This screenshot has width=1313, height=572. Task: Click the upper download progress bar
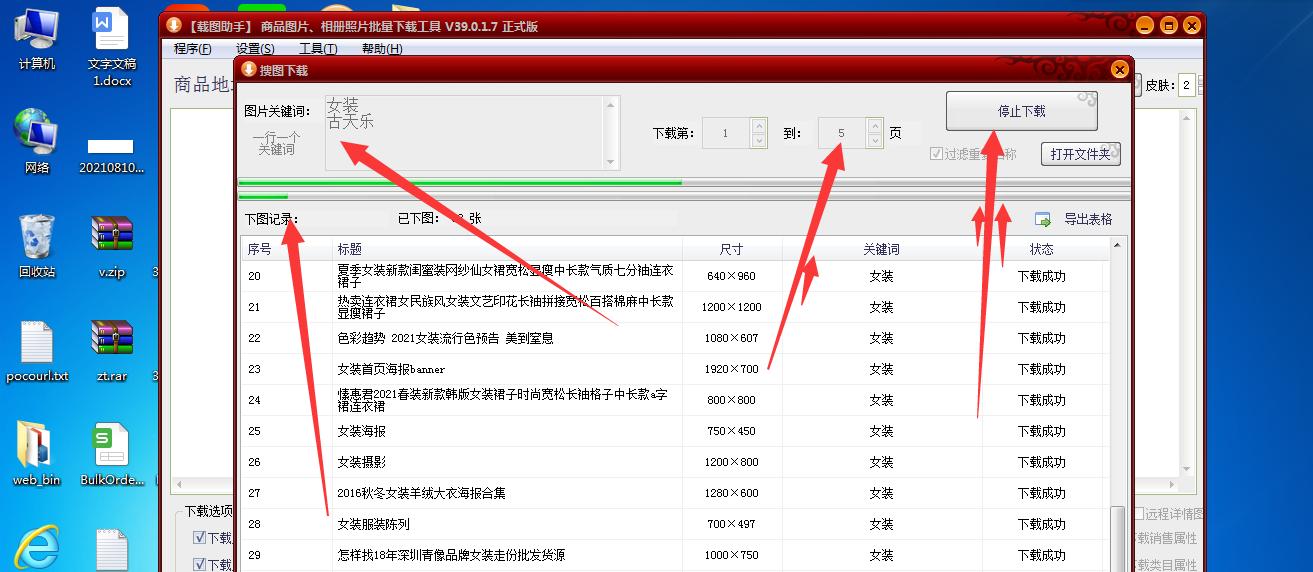pos(684,183)
